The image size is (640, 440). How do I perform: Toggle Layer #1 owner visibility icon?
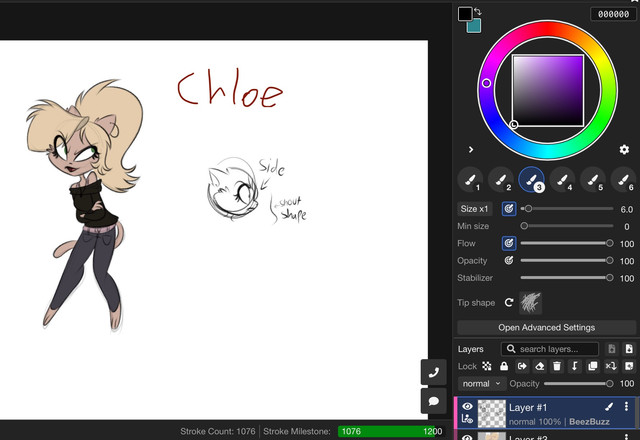468,419
